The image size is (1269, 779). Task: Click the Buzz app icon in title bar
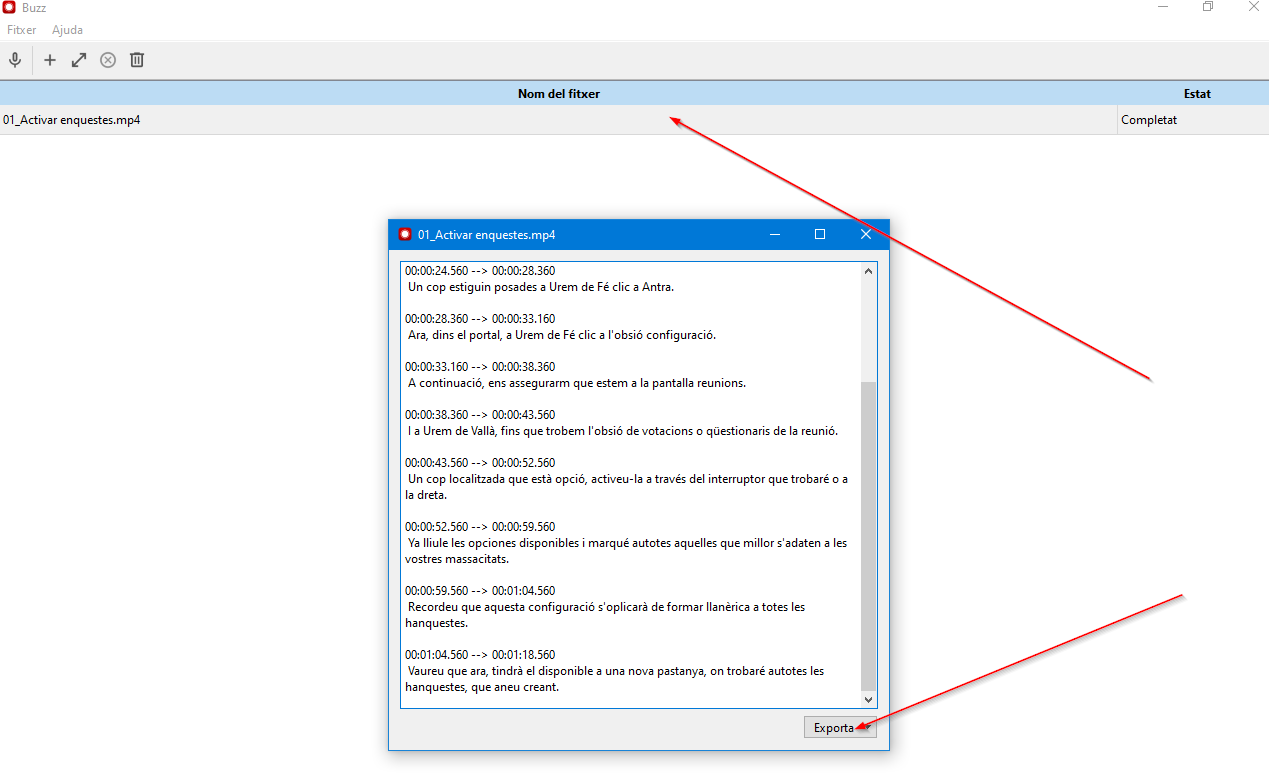click(9, 8)
